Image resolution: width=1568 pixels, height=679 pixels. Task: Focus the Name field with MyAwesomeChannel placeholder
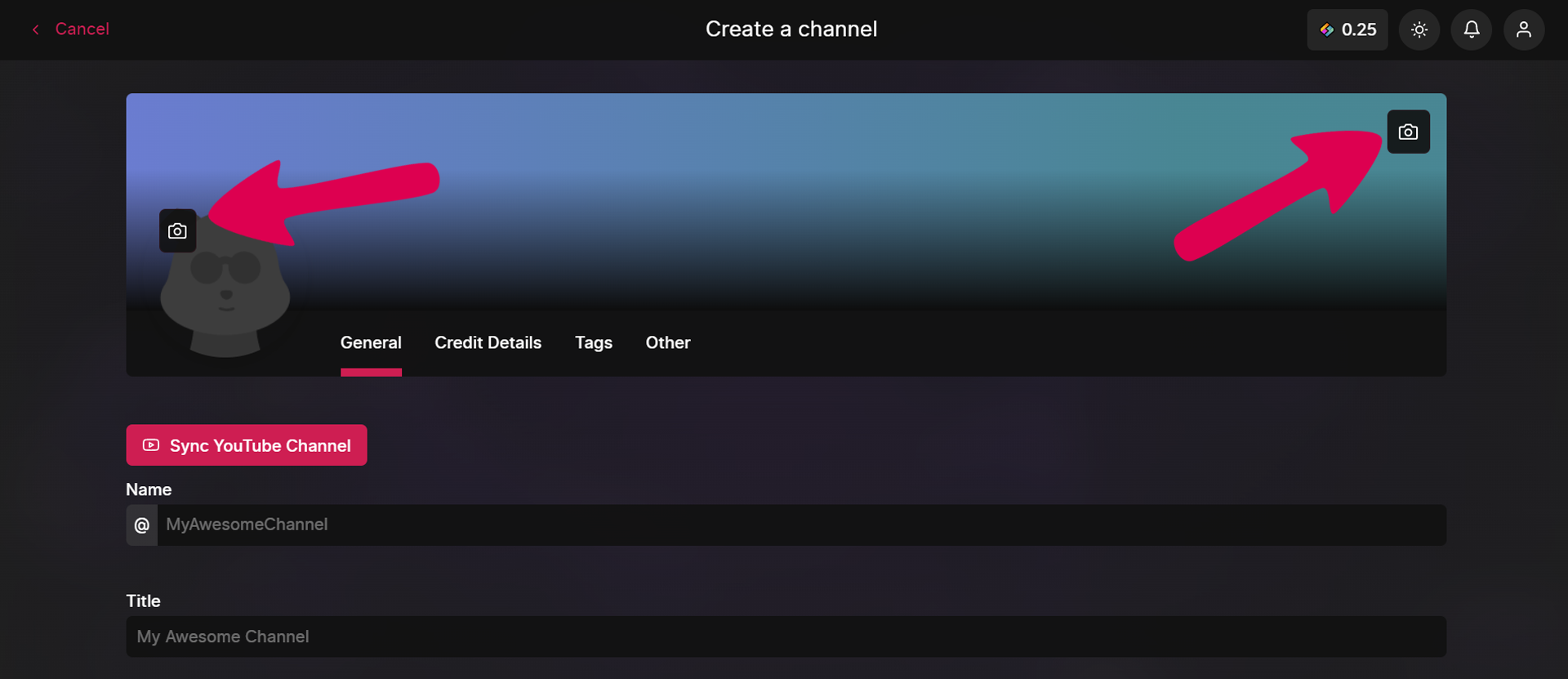coord(800,525)
